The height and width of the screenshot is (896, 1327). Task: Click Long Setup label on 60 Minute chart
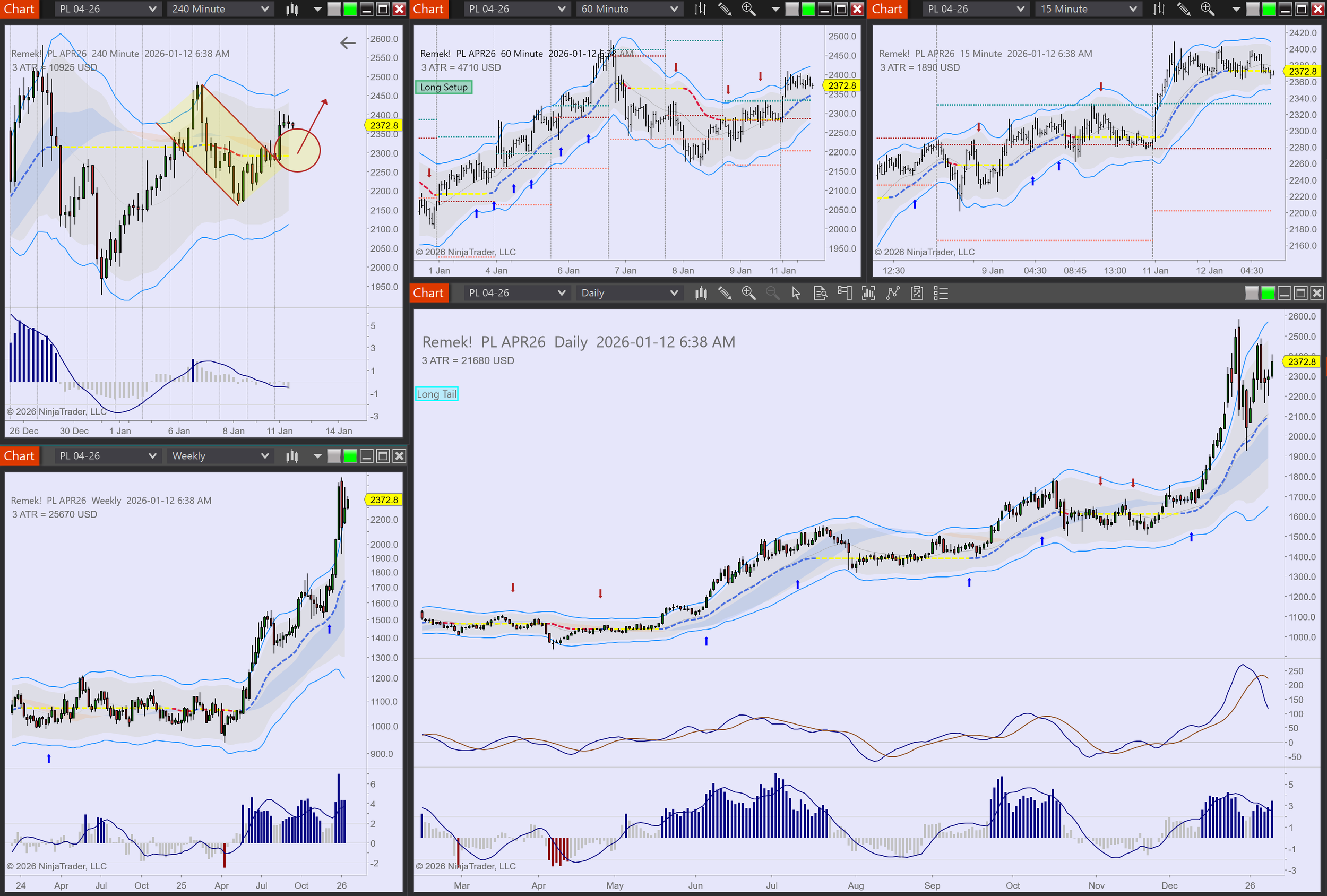[x=444, y=88]
